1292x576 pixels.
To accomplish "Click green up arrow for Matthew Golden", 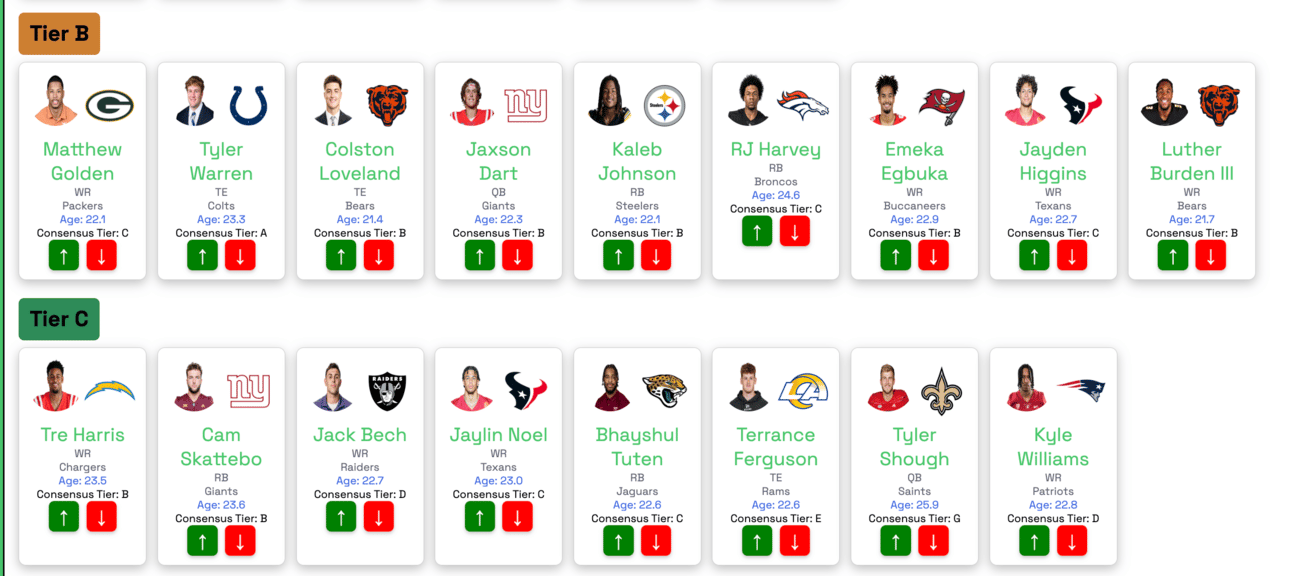I will [x=63, y=255].
